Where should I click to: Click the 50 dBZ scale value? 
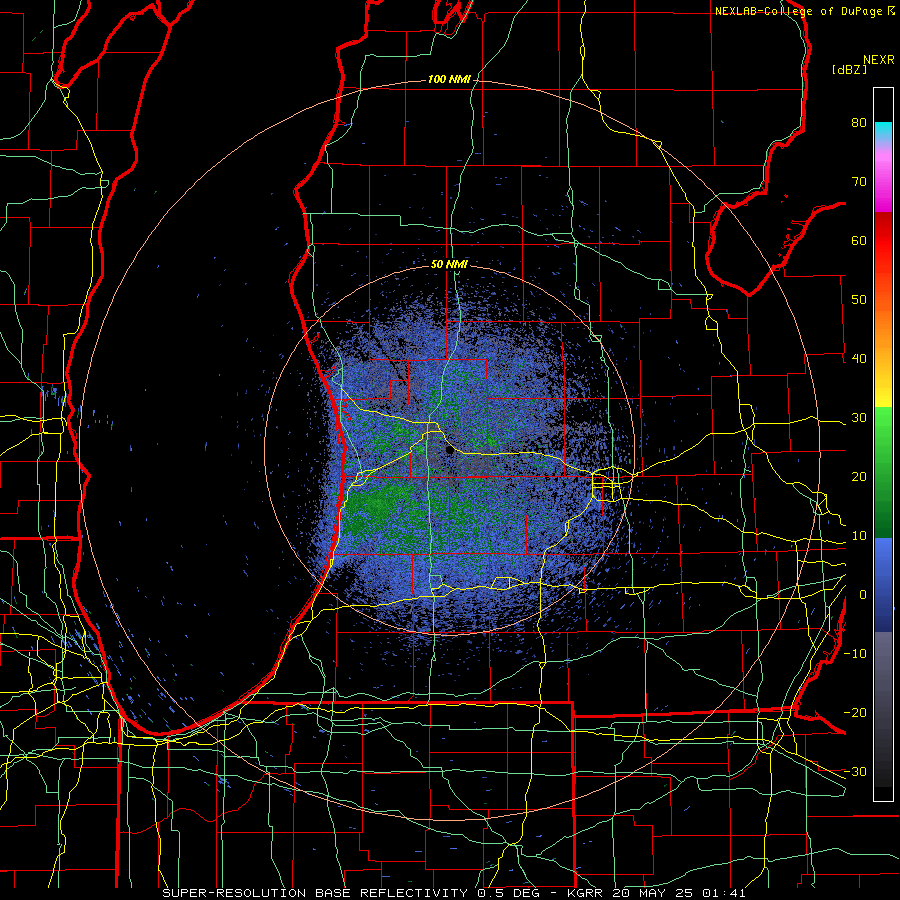pyautogui.click(x=859, y=300)
